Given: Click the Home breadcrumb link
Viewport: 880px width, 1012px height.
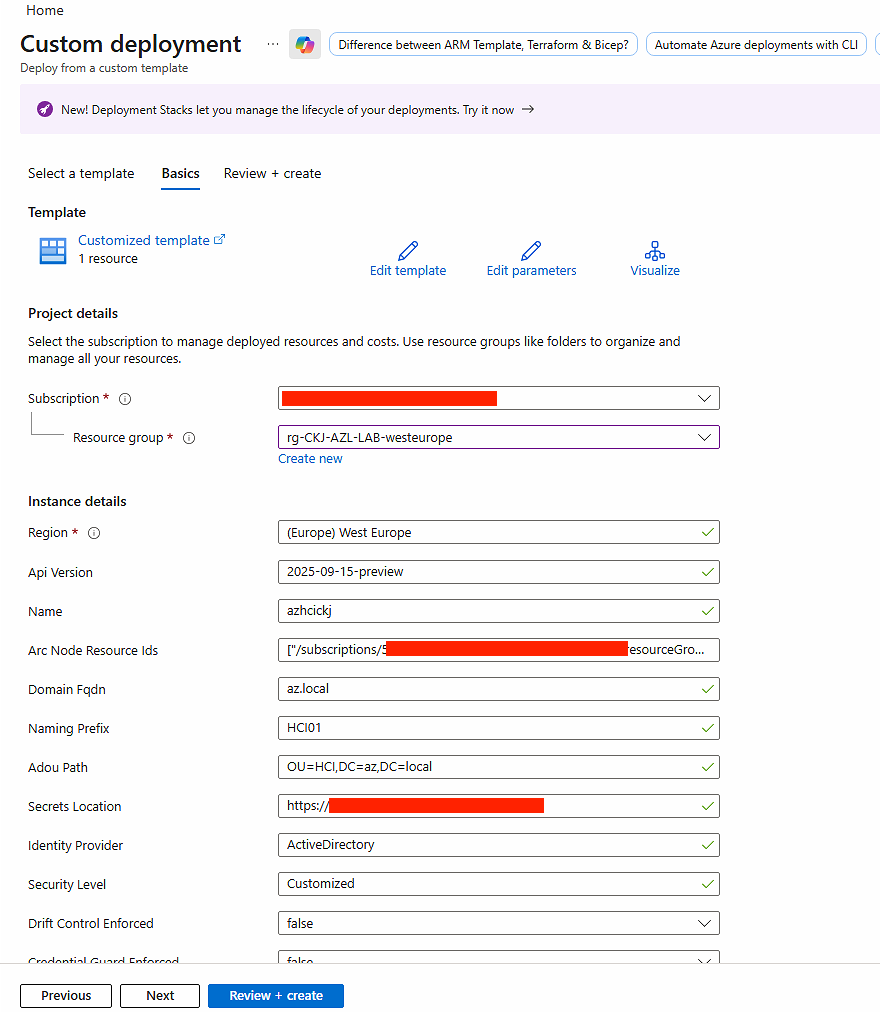Looking at the screenshot, I should point(45,10).
